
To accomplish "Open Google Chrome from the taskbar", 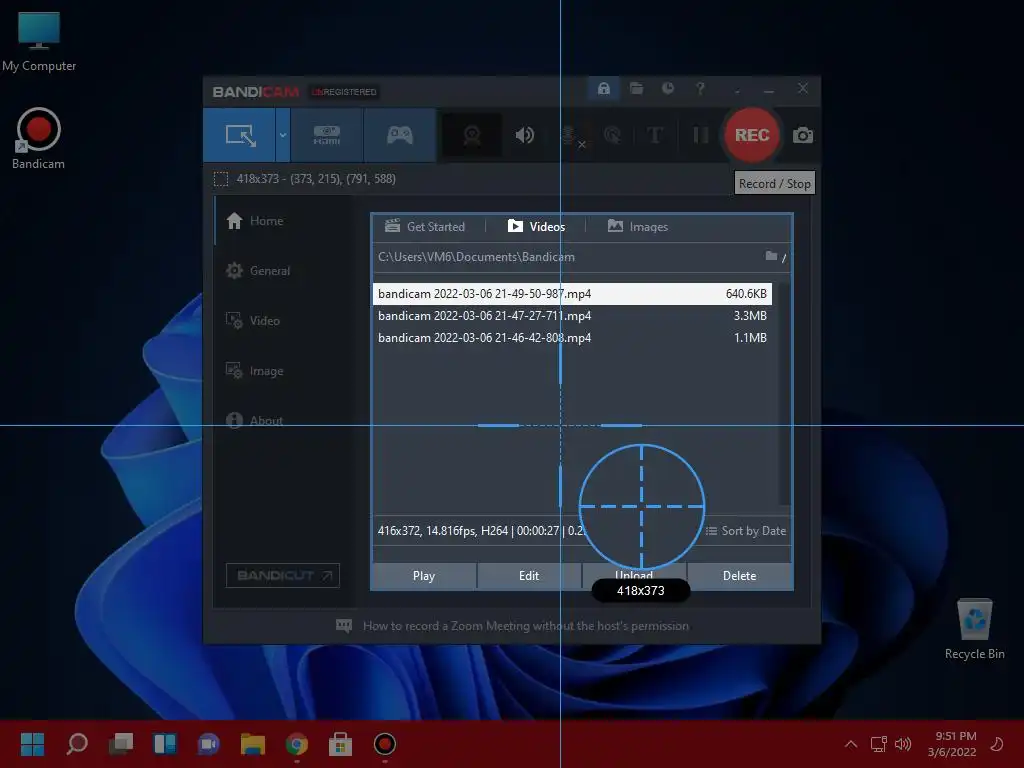I will 296,744.
